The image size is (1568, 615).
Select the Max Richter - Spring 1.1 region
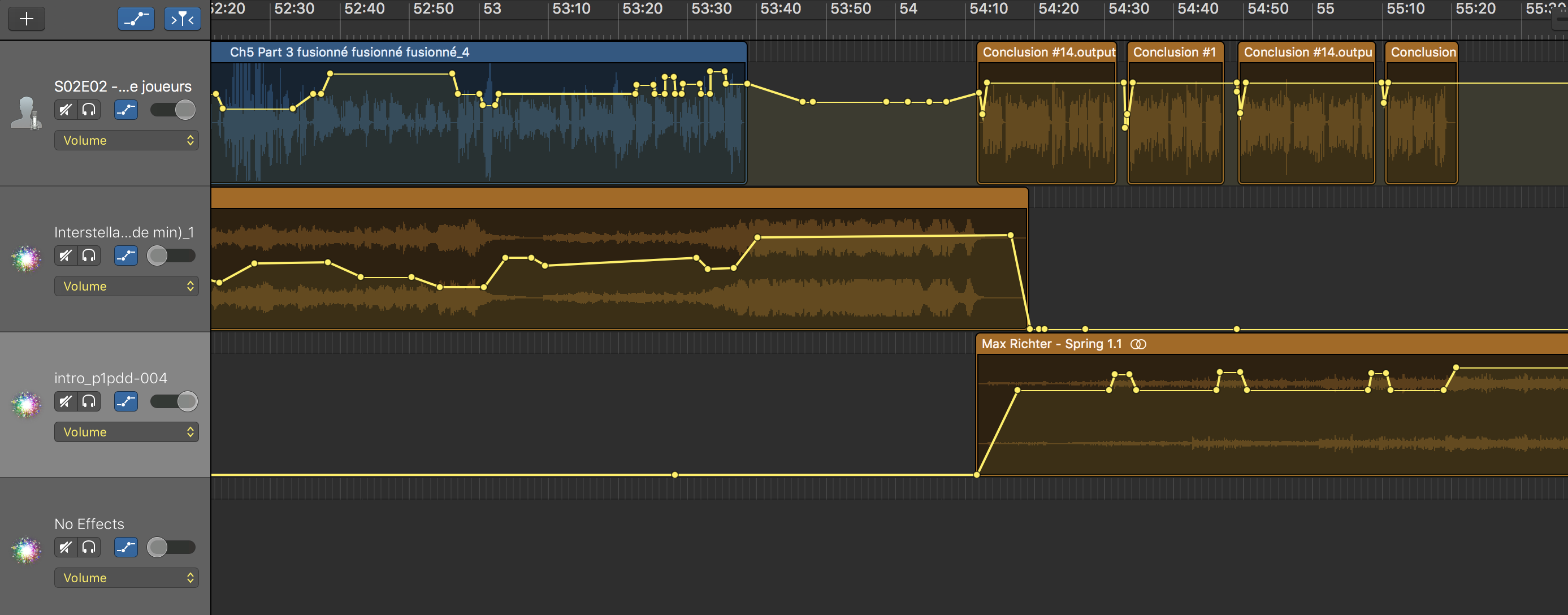(x=1051, y=344)
